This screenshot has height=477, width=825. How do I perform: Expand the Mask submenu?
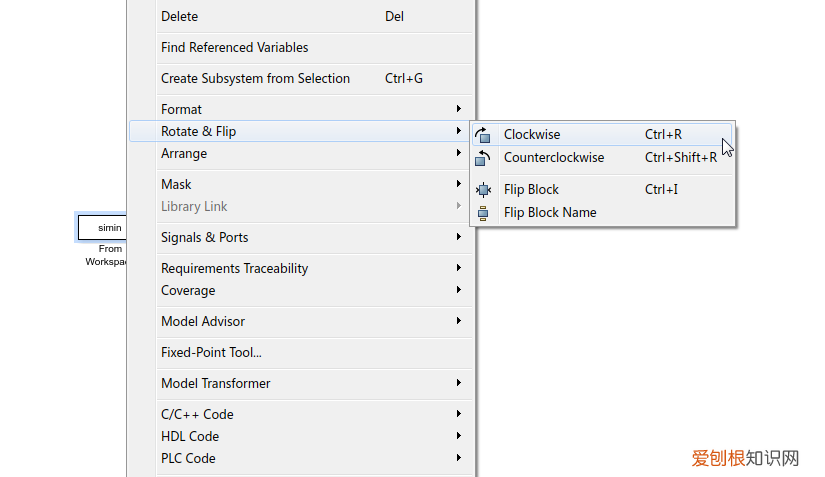coord(177,184)
